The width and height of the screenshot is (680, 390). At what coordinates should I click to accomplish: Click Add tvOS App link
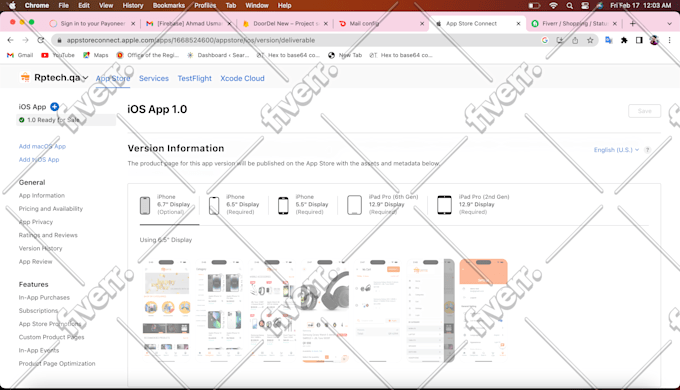39,159
